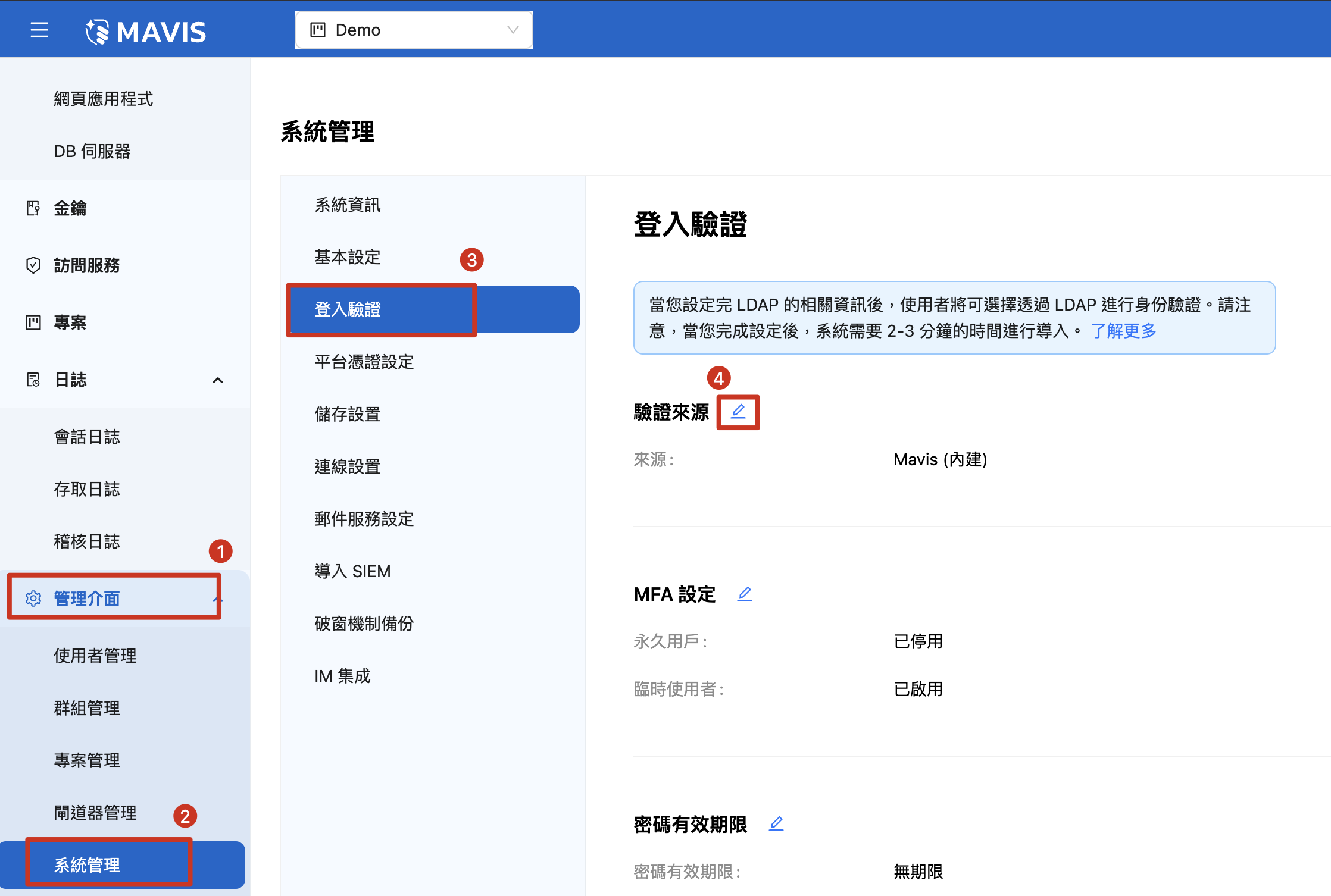Edit the 密碼有效期限 setting
Viewport: 1331px width, 896px height.
click(x=776, y=824)
